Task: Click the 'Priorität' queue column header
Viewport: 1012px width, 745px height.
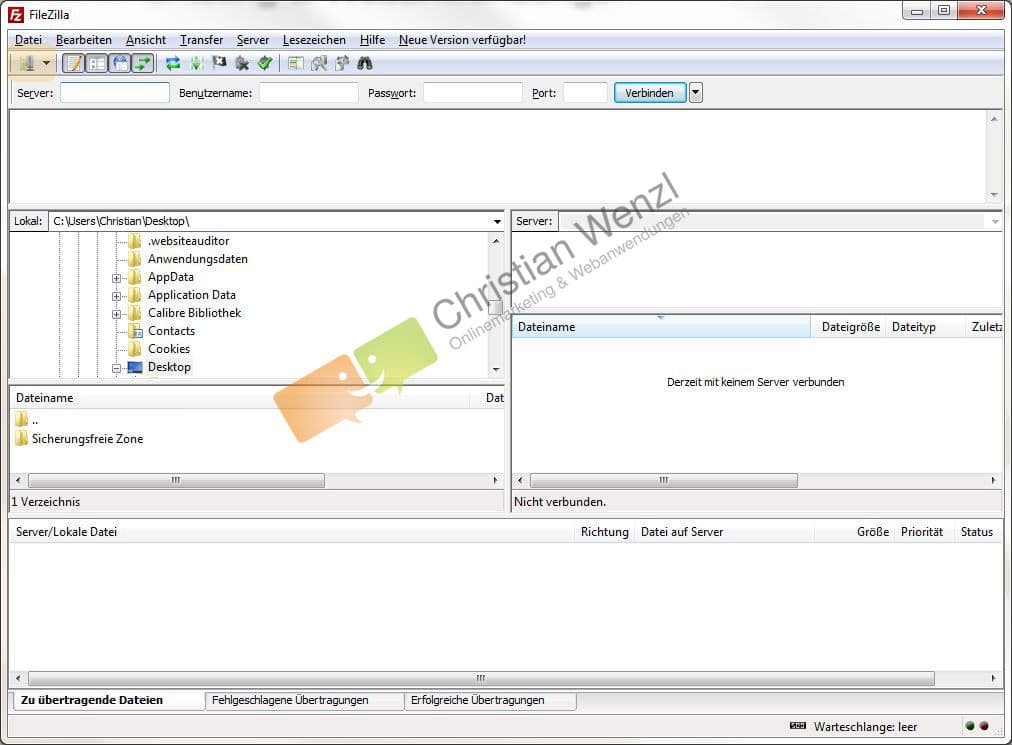Action: (x=922, y=532)
